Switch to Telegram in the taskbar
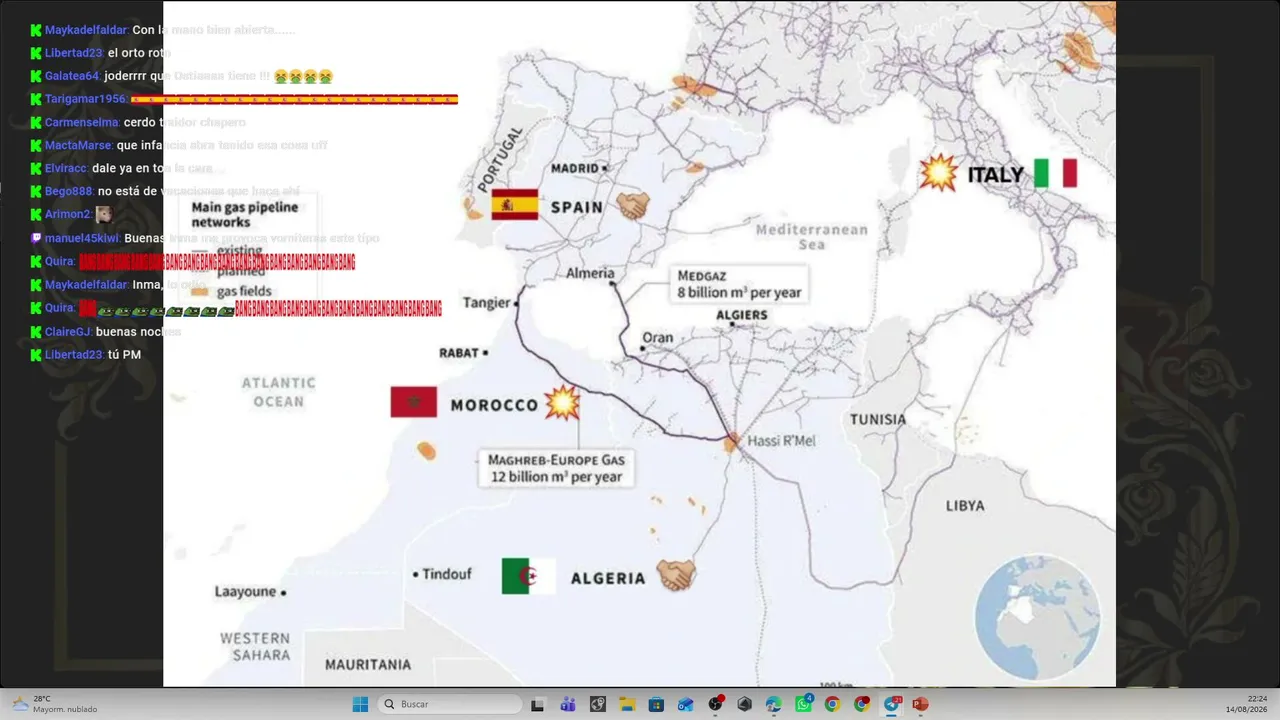This screenshot has height=720, width=1280. pos(891,704)
